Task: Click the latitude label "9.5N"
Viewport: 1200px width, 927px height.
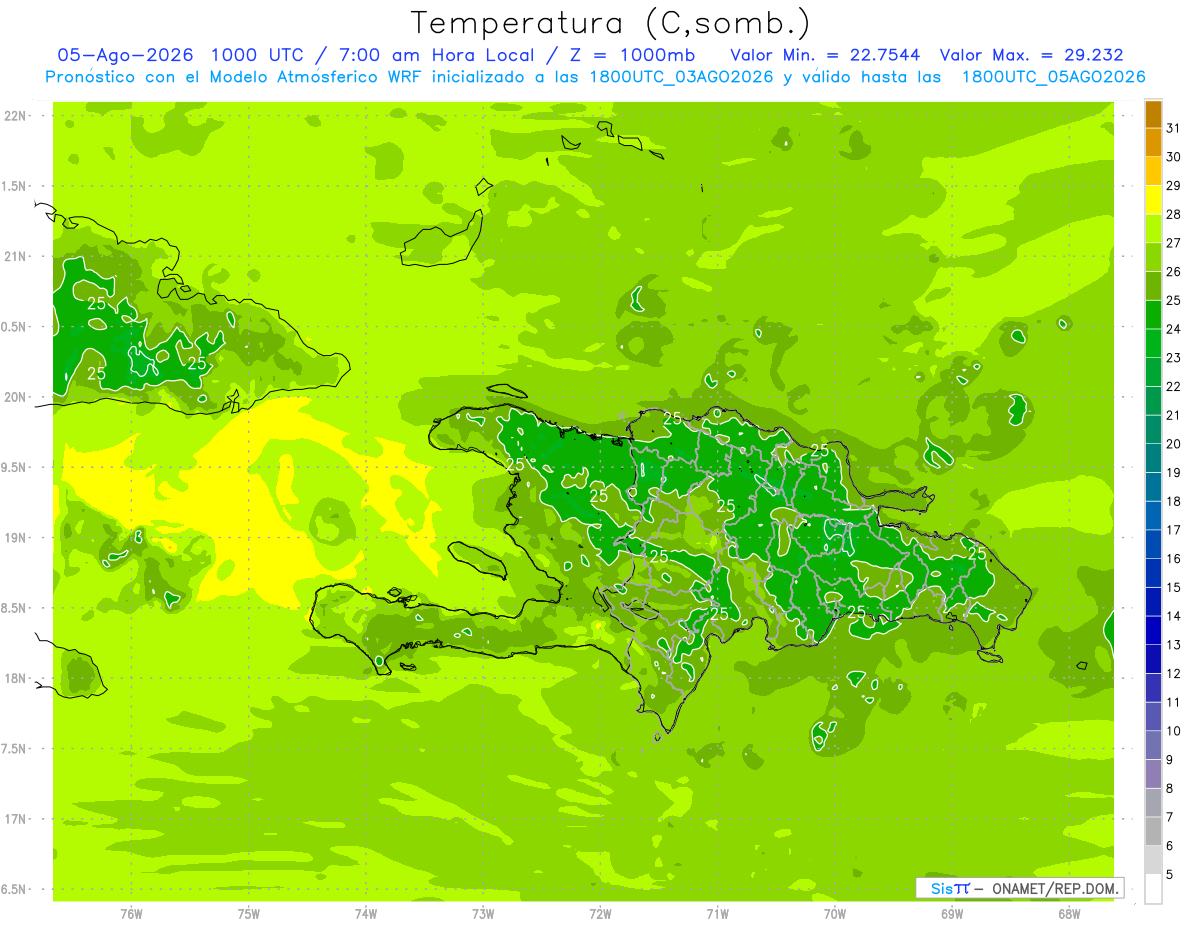Action: pos(15,467)
